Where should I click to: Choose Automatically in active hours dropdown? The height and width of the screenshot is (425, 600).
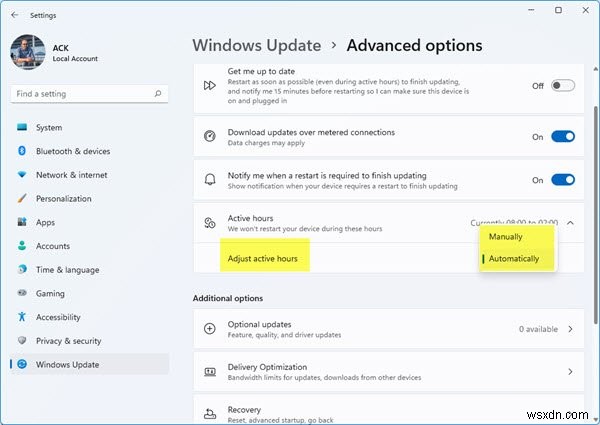pos(517,259)
